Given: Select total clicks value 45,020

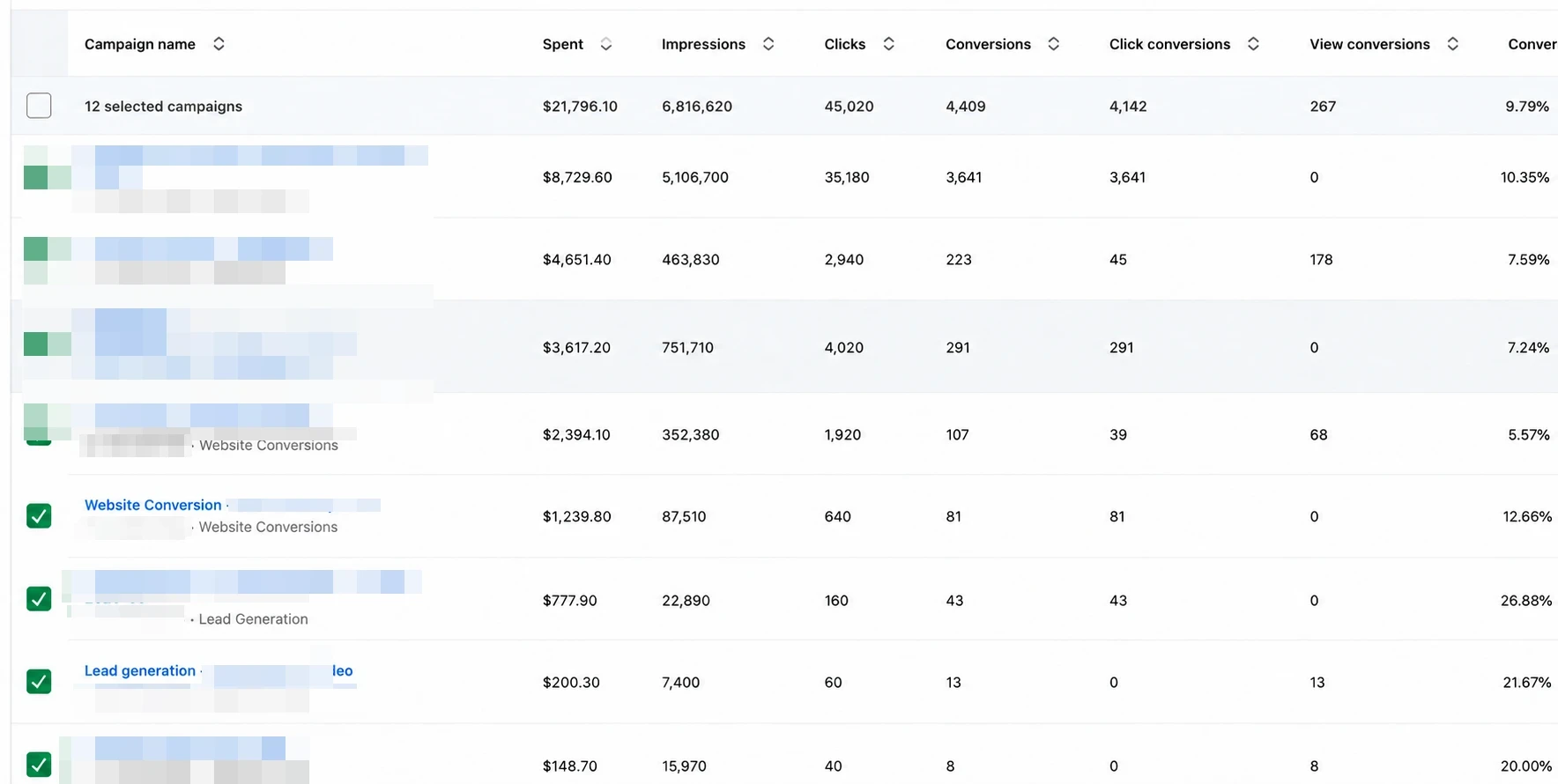Looking at the screenshot, I should [849, 106].
